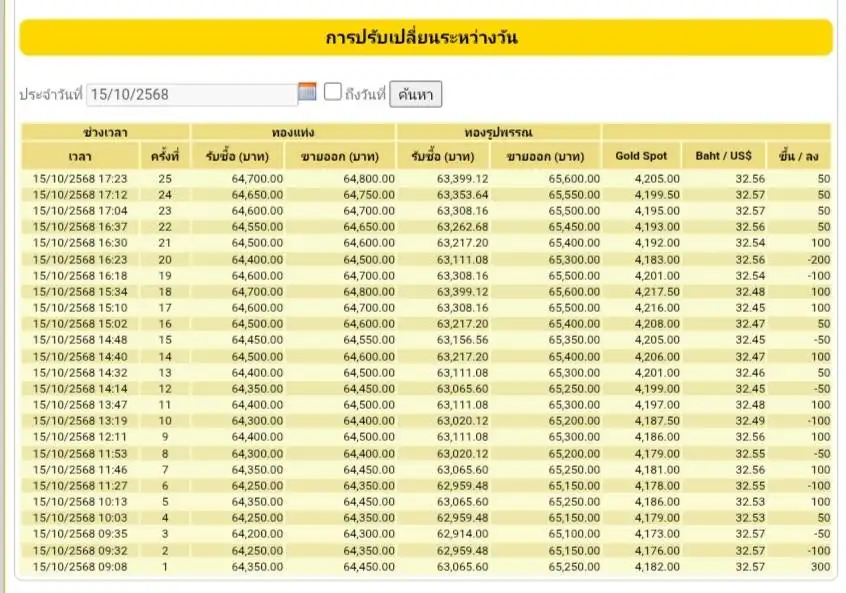The image size is (846, 593).
Task: Click the Gold Spot column header
Action: [x=641, y=156]
